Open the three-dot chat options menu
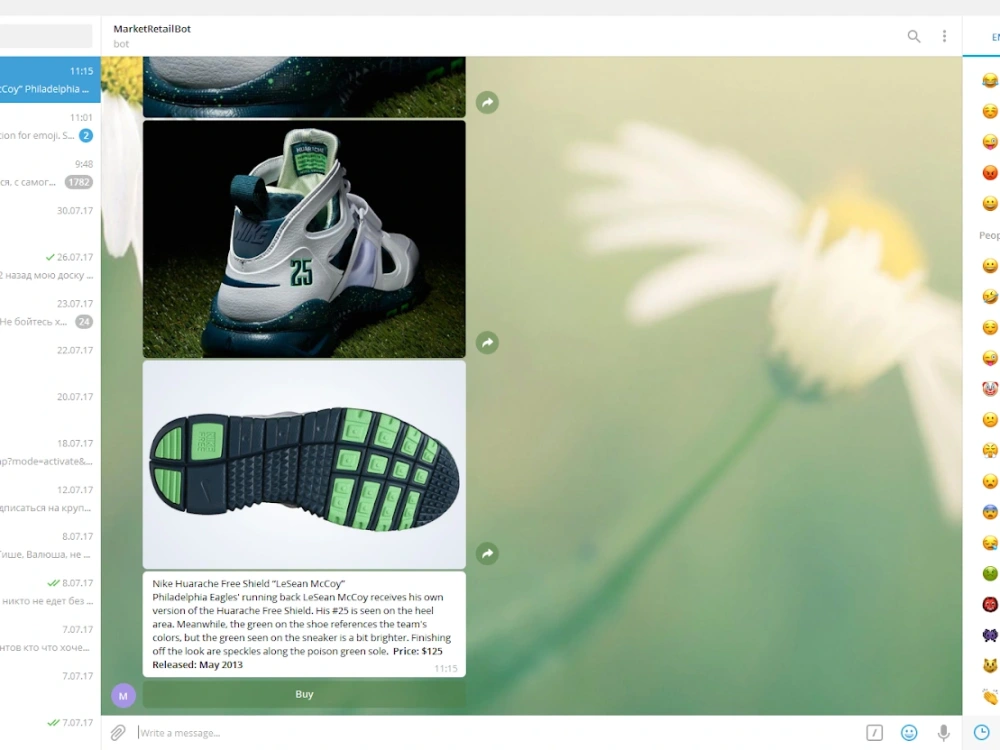 coord(944,36)
